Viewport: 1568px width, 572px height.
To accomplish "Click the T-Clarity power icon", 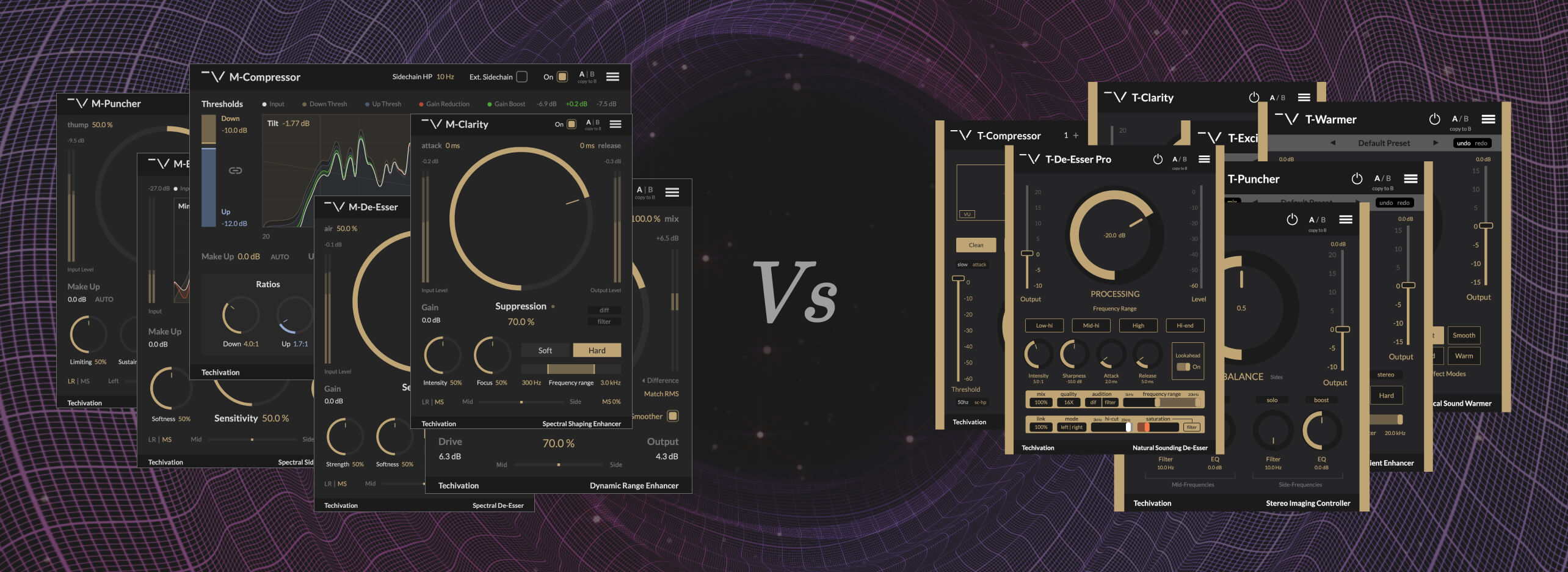I will pyautogui.click(x=1254, y=98).
